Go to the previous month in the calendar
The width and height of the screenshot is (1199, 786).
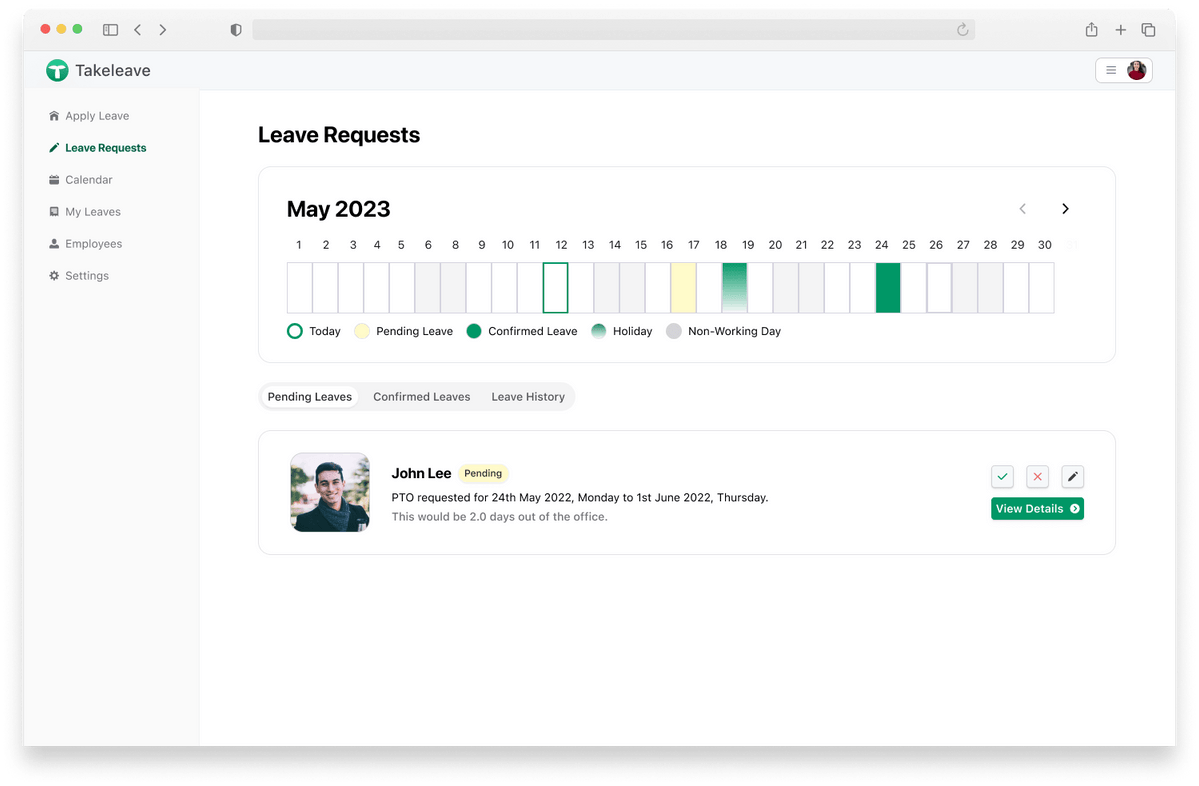(1022, 209)
